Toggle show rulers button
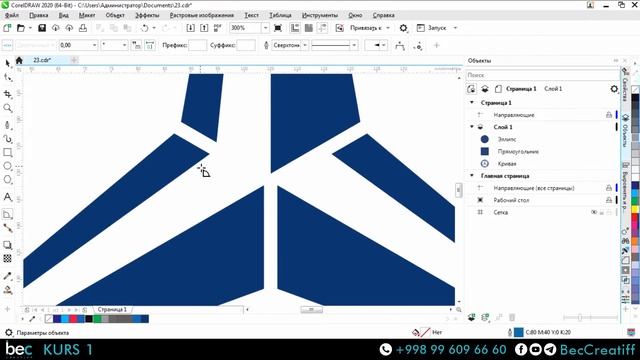Screen dimensions: 640x360 tap(295, 28)
